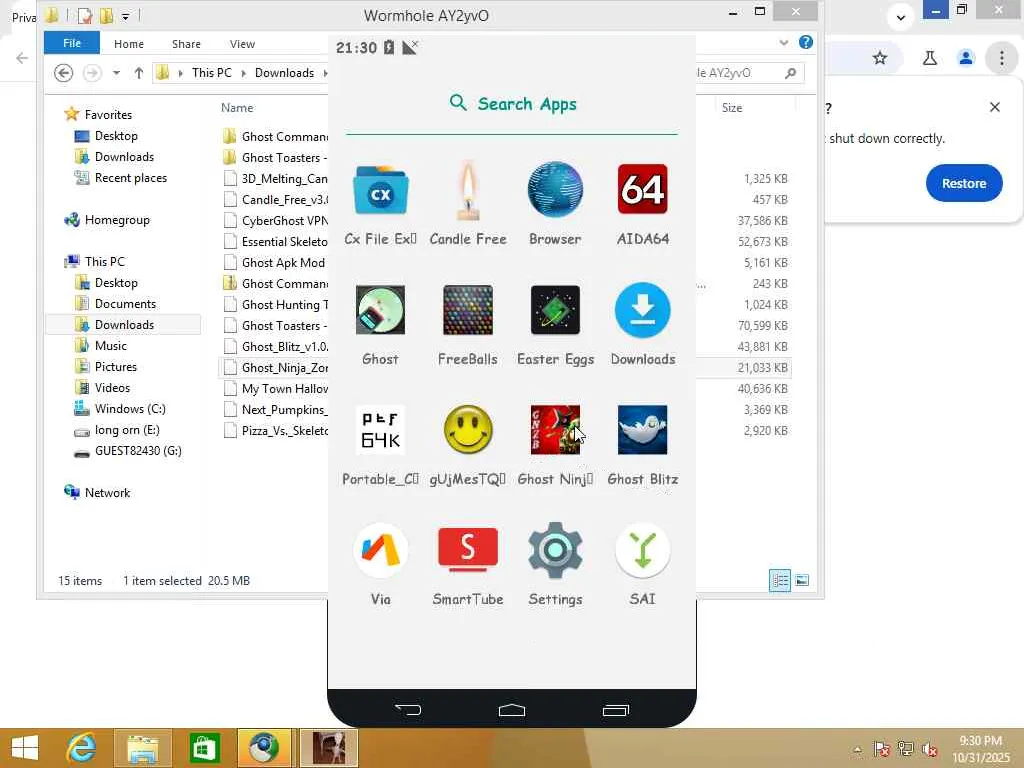1024x768 pixels.
Task: Select This PC in navigation pane
Action: 104,261
